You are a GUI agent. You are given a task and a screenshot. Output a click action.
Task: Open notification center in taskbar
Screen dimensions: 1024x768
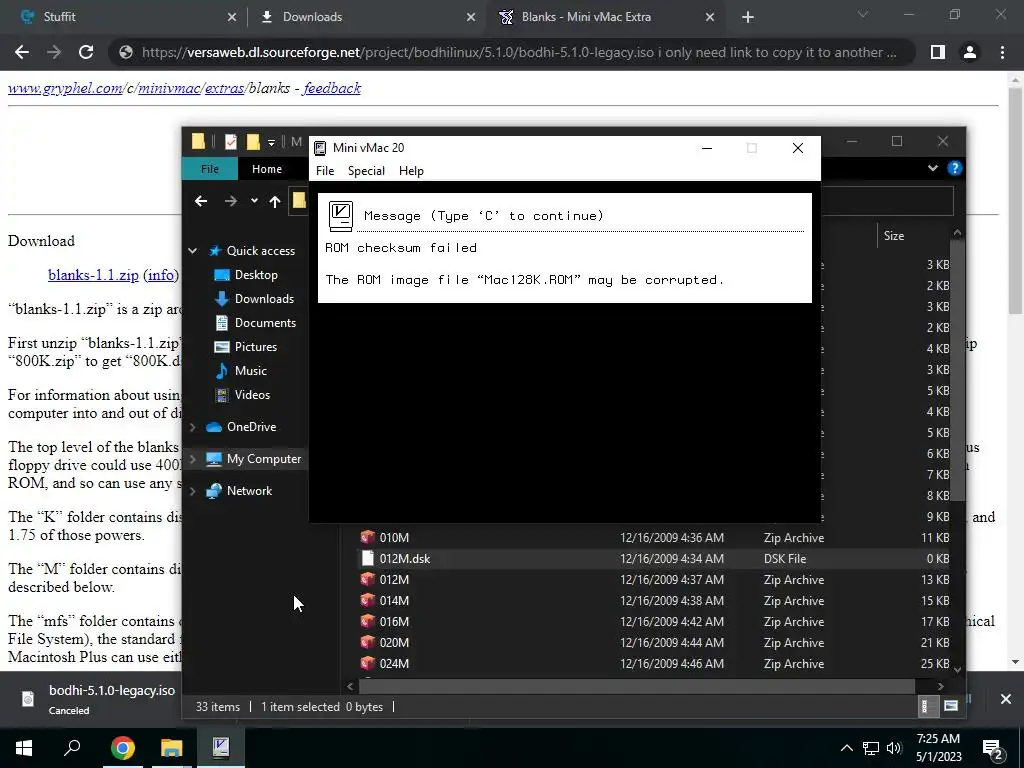(x=992, y=748)
